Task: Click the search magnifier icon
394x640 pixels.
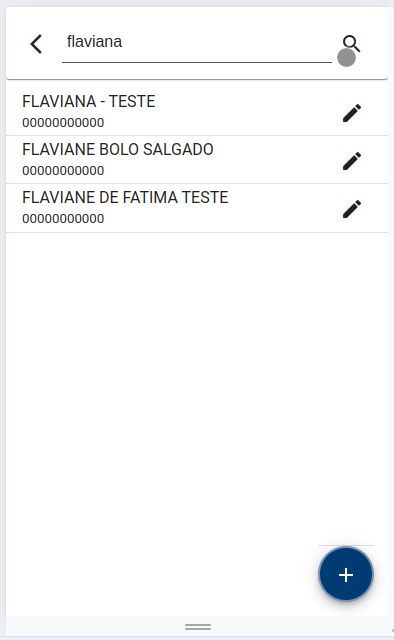Action: coord(351,43)
